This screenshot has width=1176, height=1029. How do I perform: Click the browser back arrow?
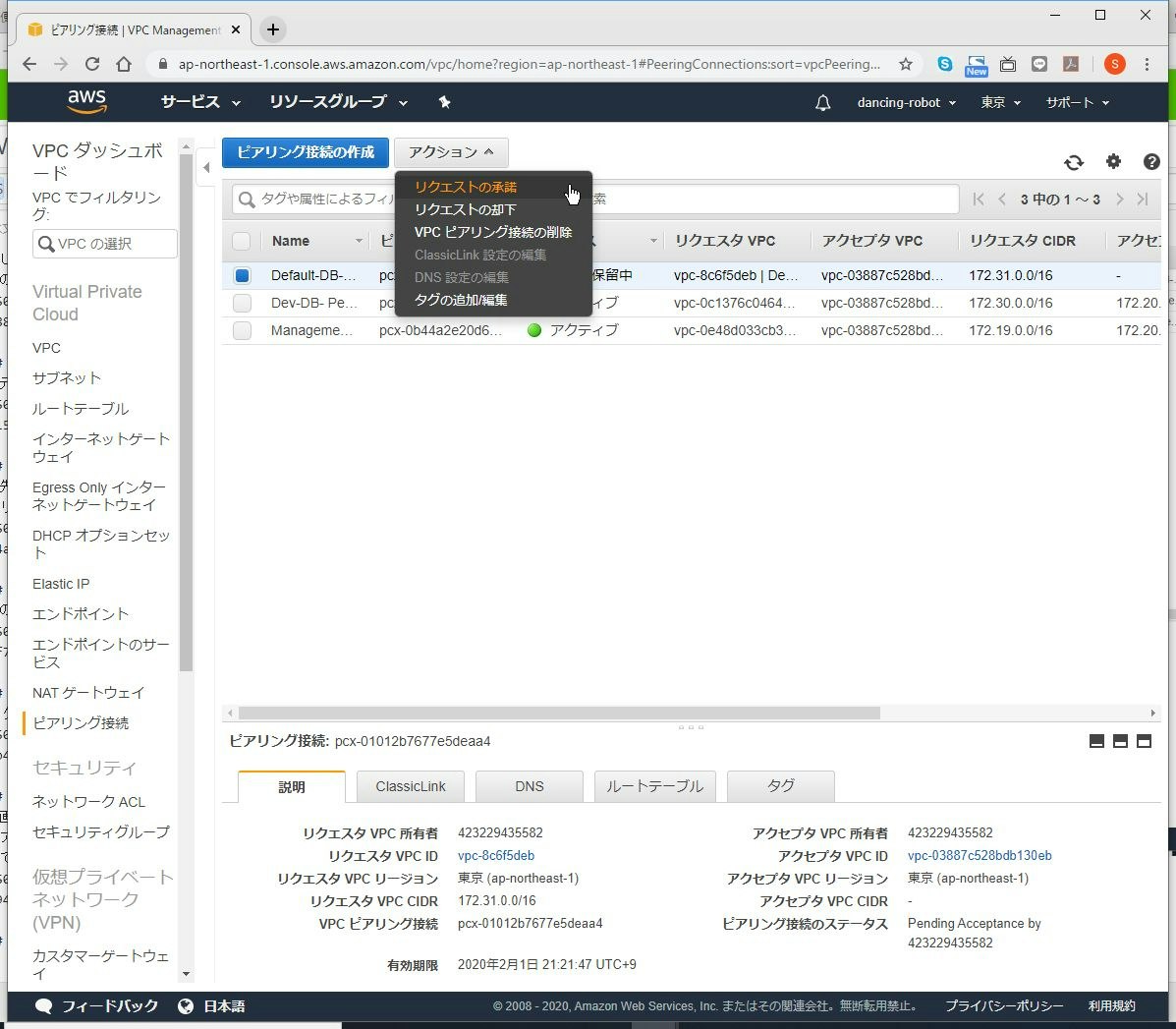click(x=29, y=65)
